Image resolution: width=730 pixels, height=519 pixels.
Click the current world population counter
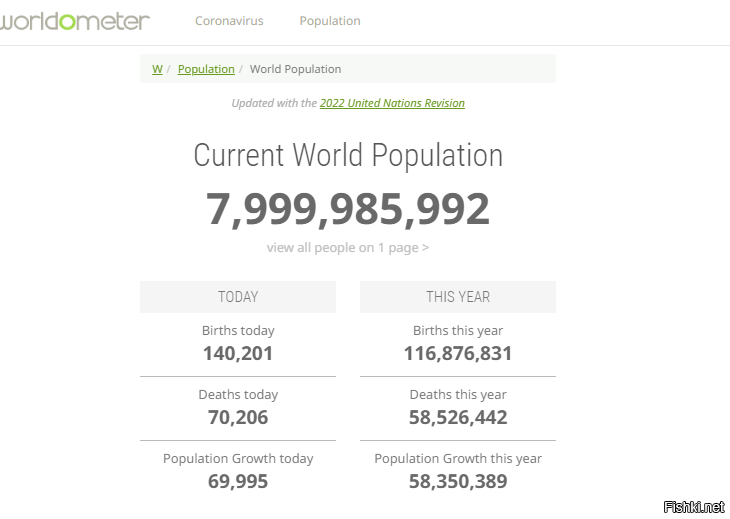click(348, 209)
